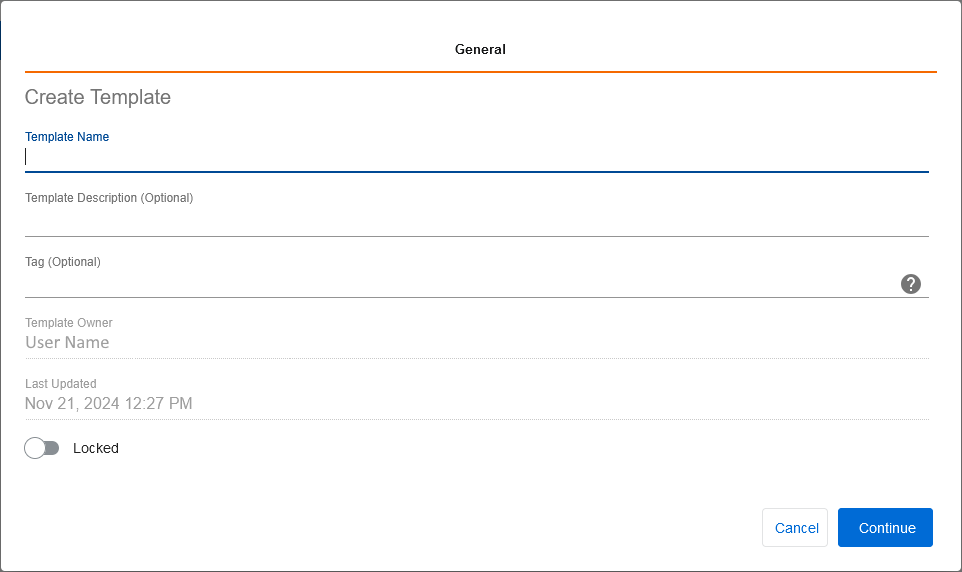
Task: Click the Template Description (Optional) label
Action: pyautogui.click(x=109, y=198)
